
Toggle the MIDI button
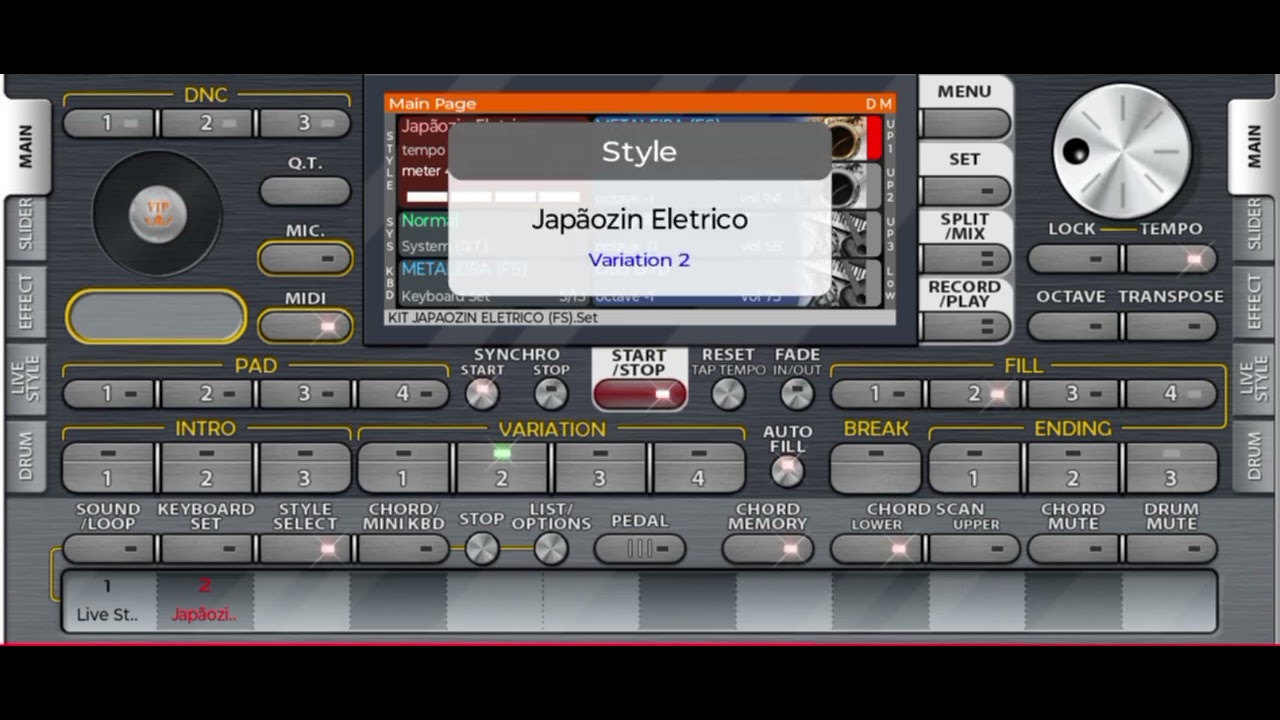tap(305, 326)
